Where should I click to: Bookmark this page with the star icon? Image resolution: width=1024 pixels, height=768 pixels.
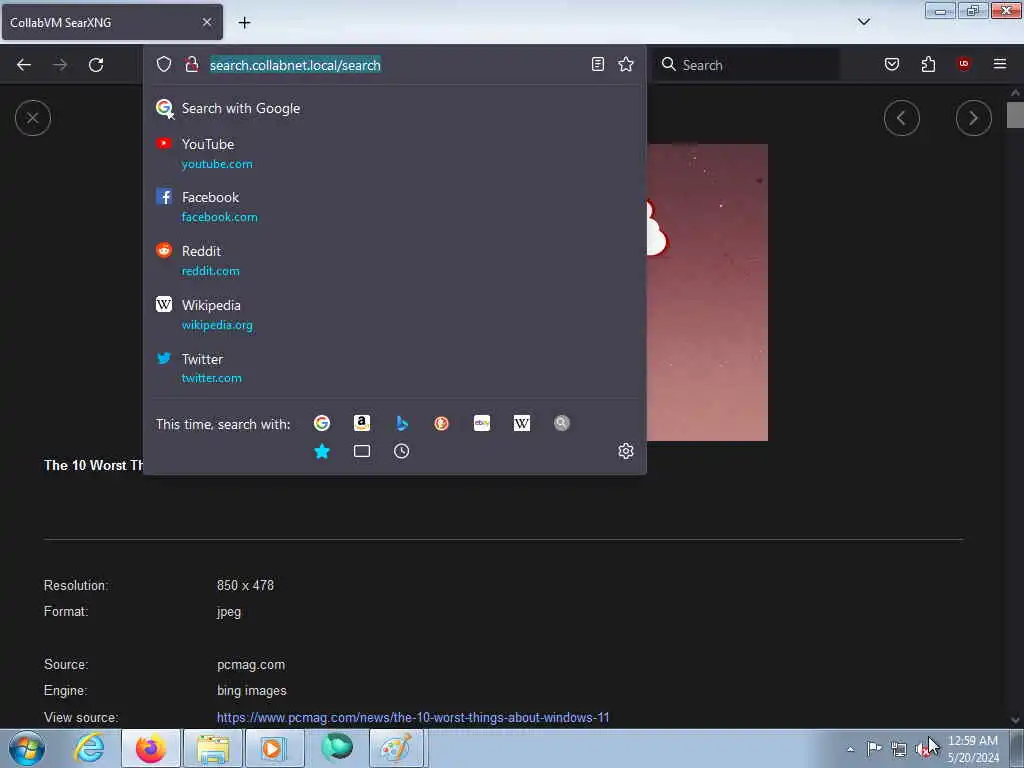(626, 64)
